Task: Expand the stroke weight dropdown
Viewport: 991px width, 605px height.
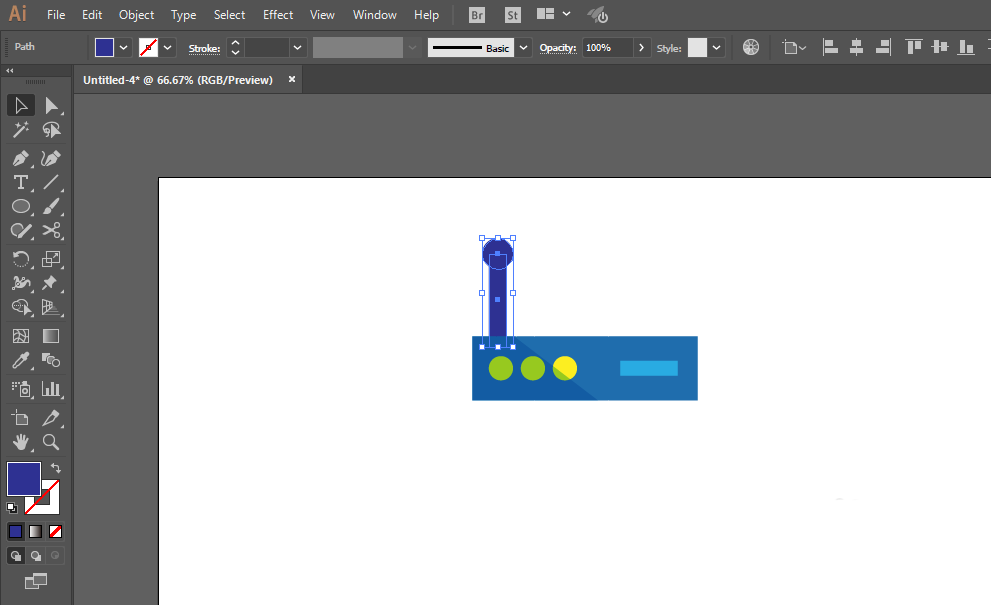Action: [297, 47]
